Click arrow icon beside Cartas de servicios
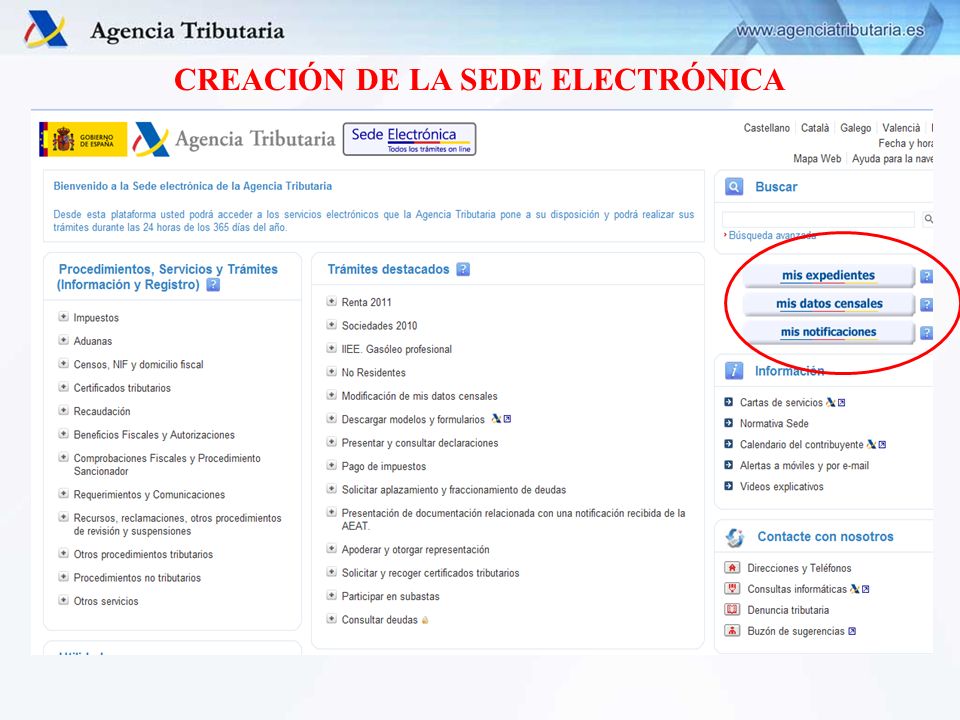 click(729, 402)
